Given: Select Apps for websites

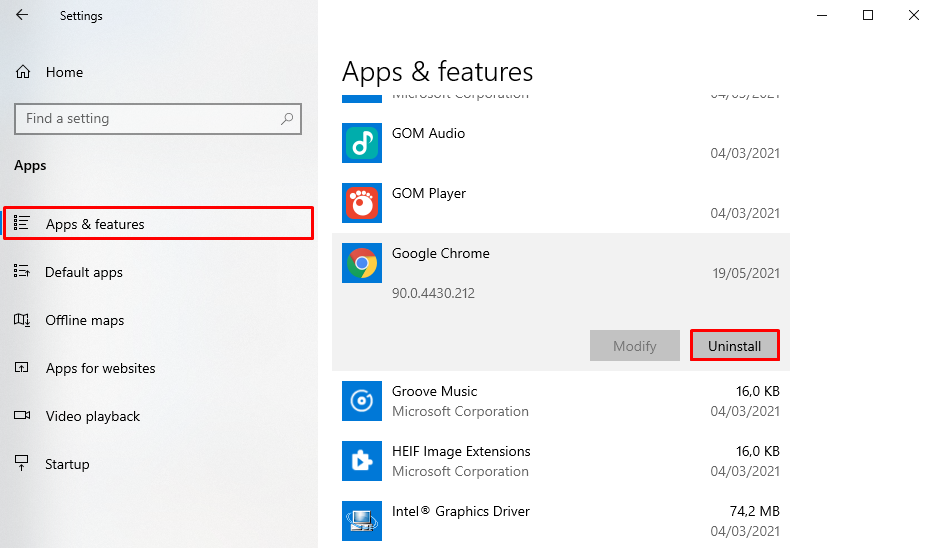Looking at the screenshot, I should (100, 368).
